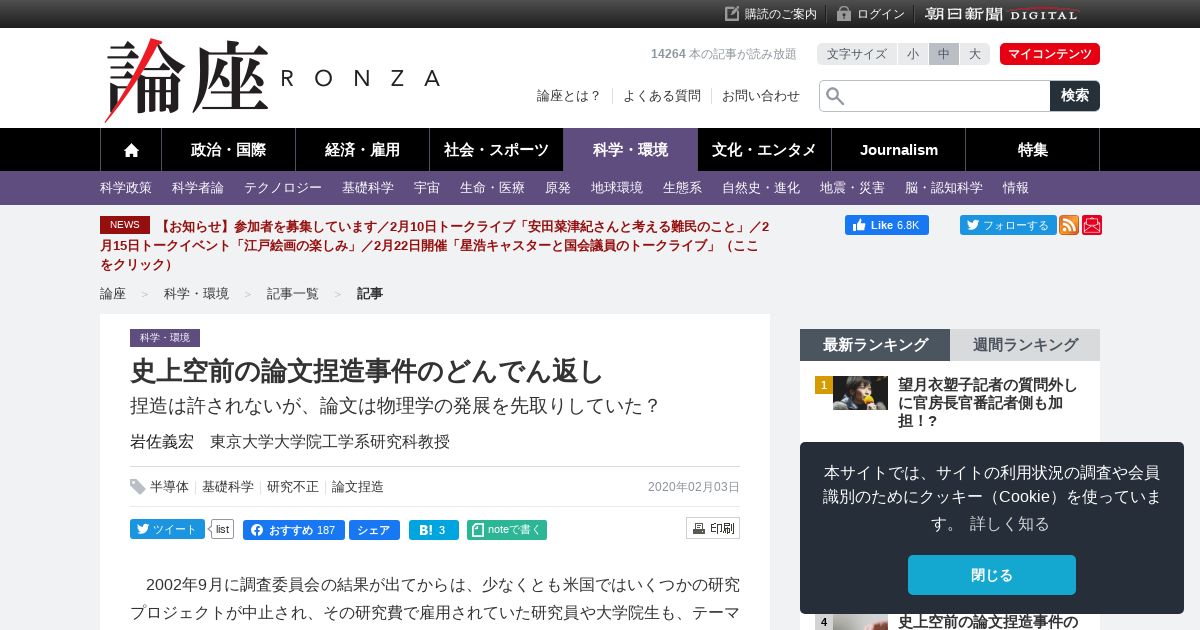Open the 科学者論 subcategory

coord(198,188)
